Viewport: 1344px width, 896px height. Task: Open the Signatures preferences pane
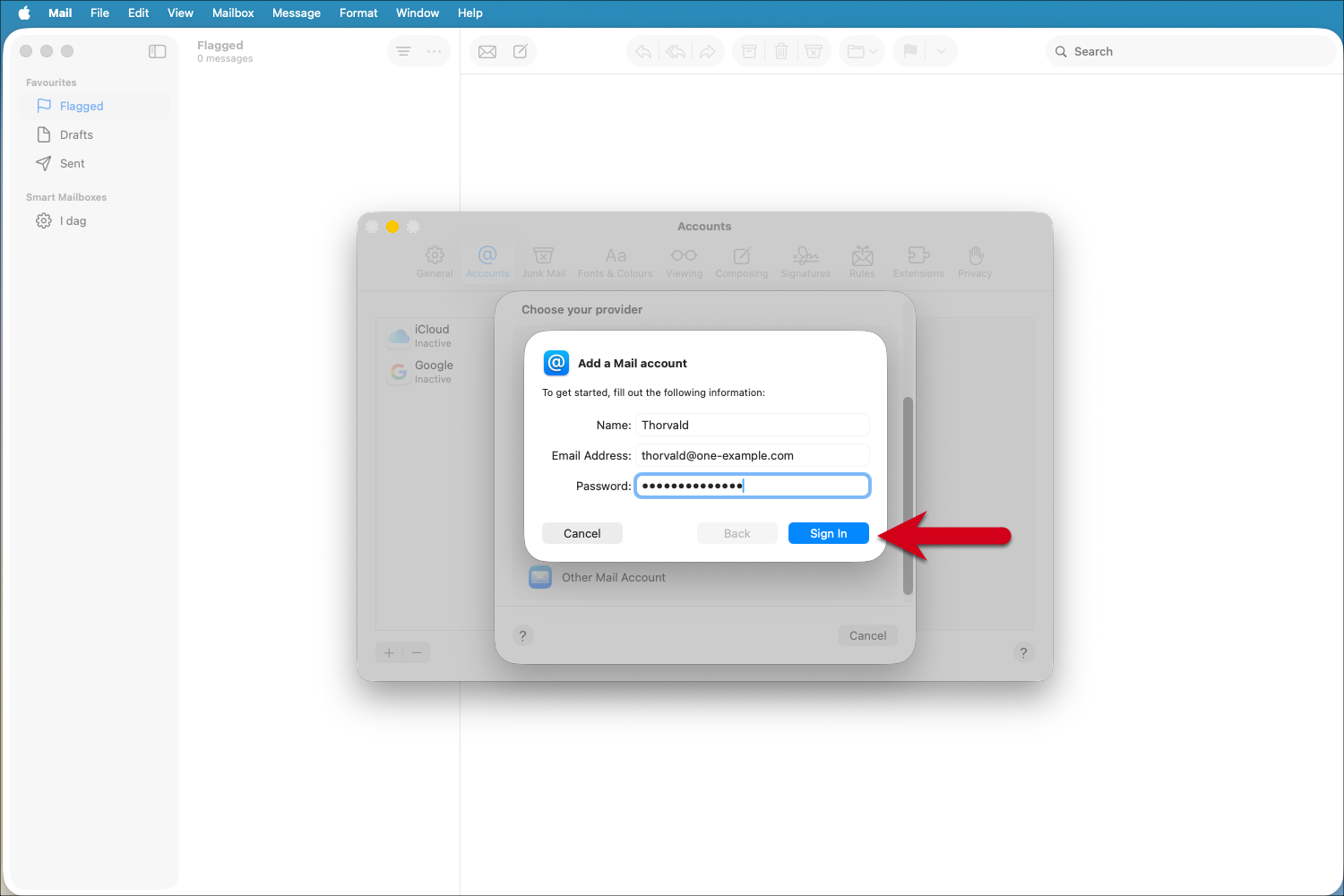(805, 262)
